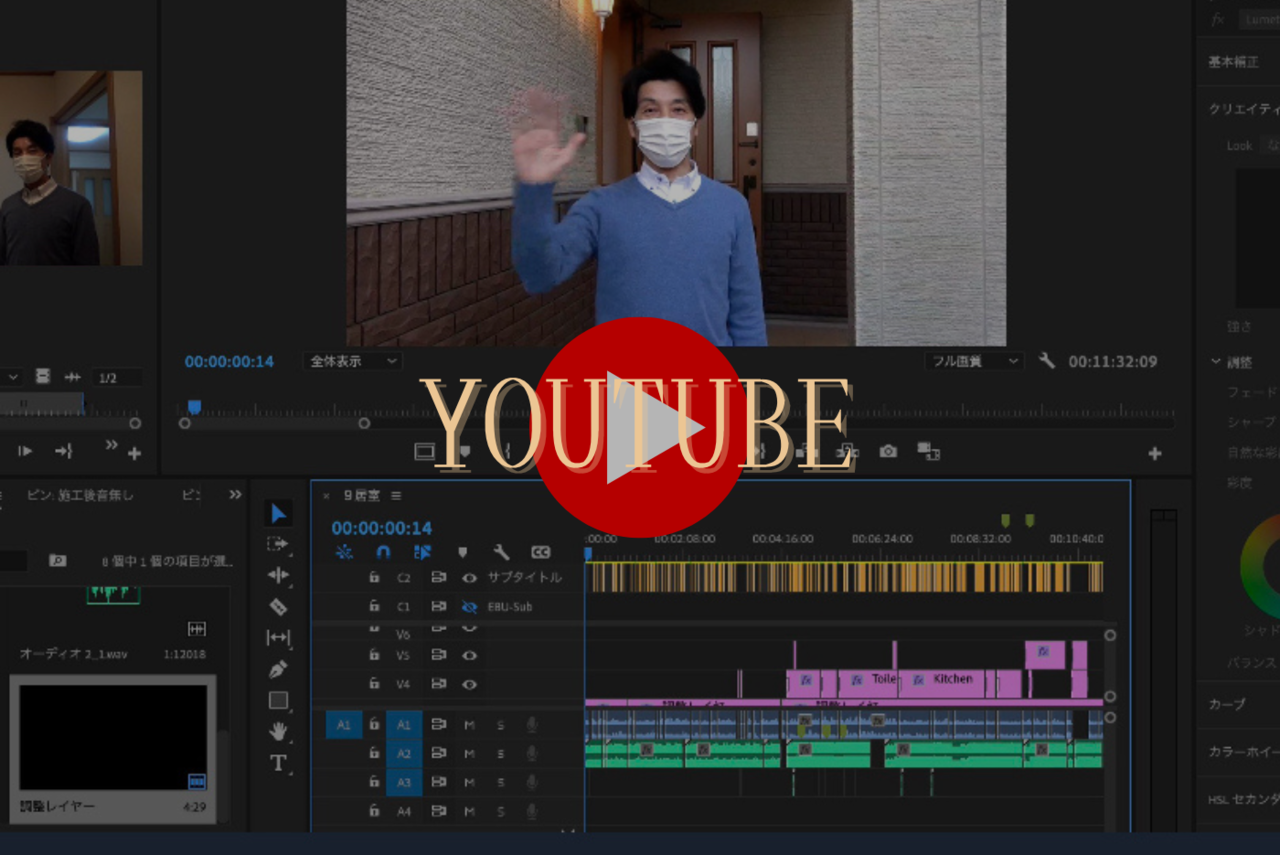The width and height of the screenshot is (1280, 855).
Task: Open Source Monitor button editor plus
Action: coord(134,453)
